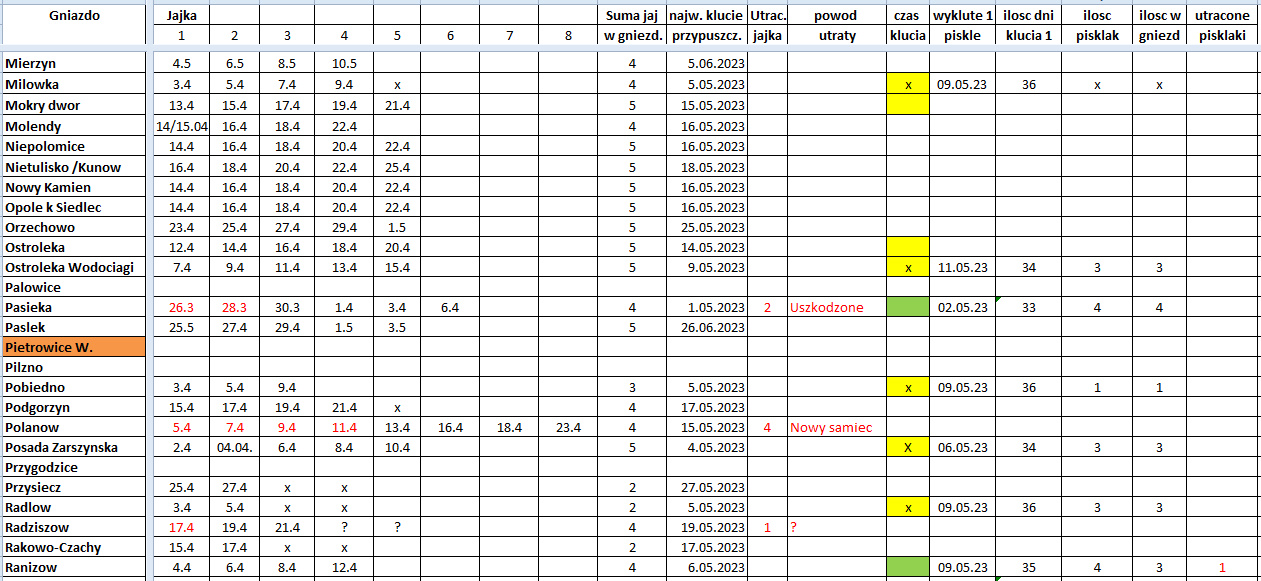
Task: Click the orange Pietrowice W. cell
Action: pos(74,347)
